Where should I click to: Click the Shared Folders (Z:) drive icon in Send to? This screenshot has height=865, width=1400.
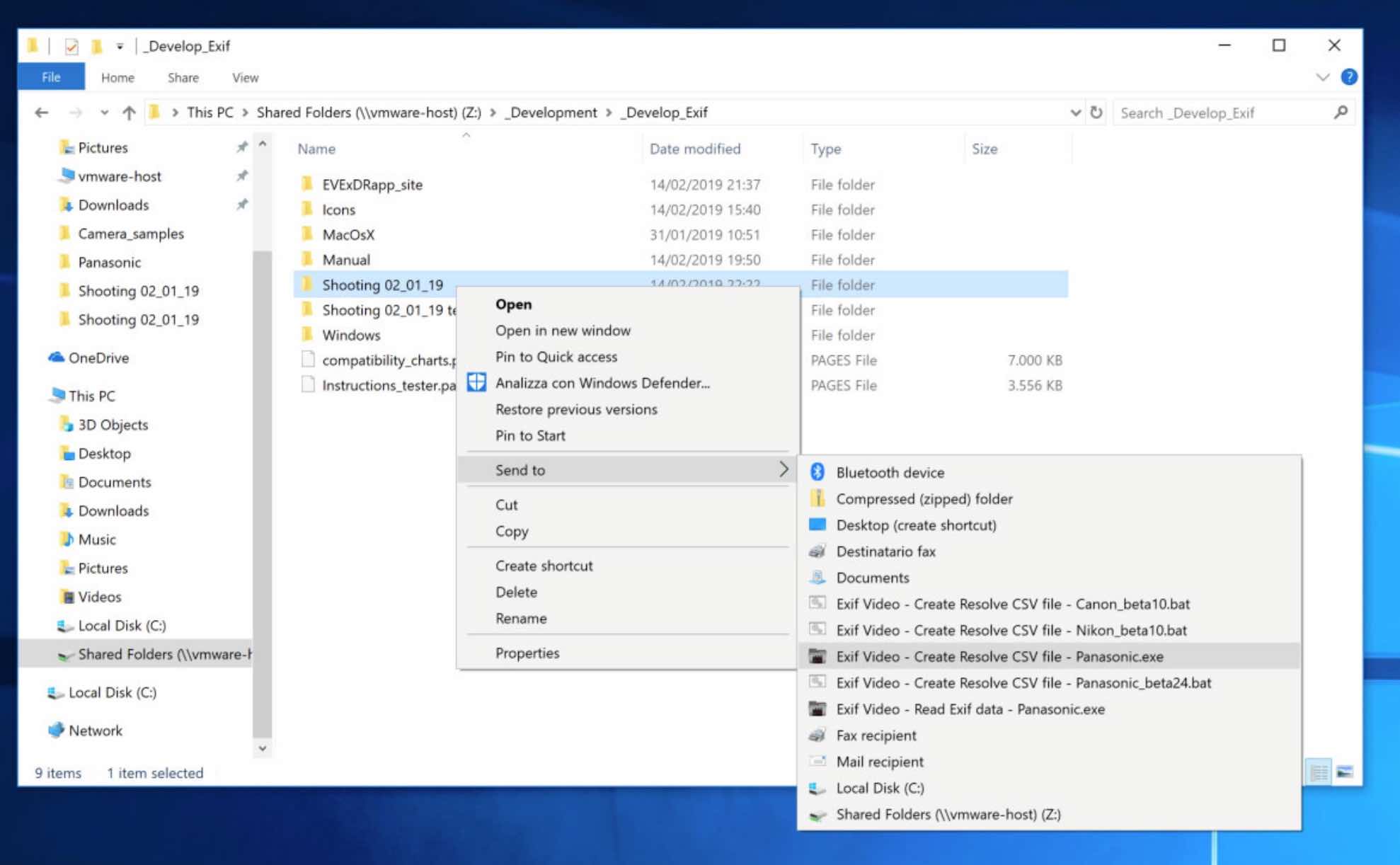point(817,814)
